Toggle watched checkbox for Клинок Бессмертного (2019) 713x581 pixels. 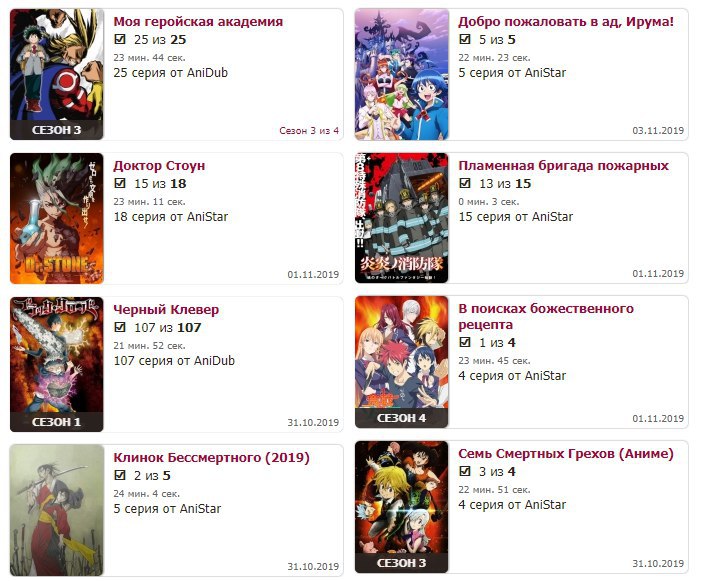(x=120, y=475)
